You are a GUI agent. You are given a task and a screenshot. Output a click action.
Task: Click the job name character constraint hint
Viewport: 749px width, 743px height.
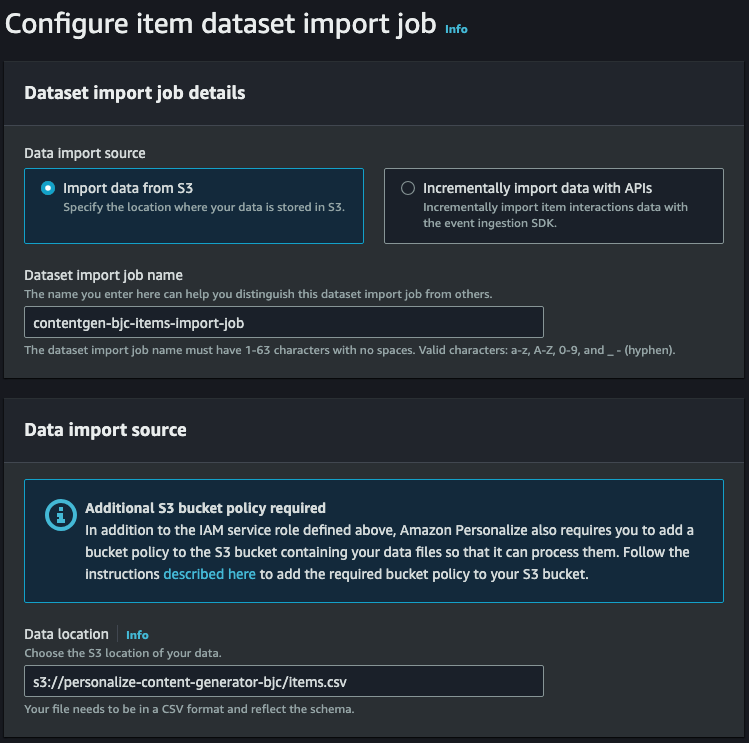(350, 350)
